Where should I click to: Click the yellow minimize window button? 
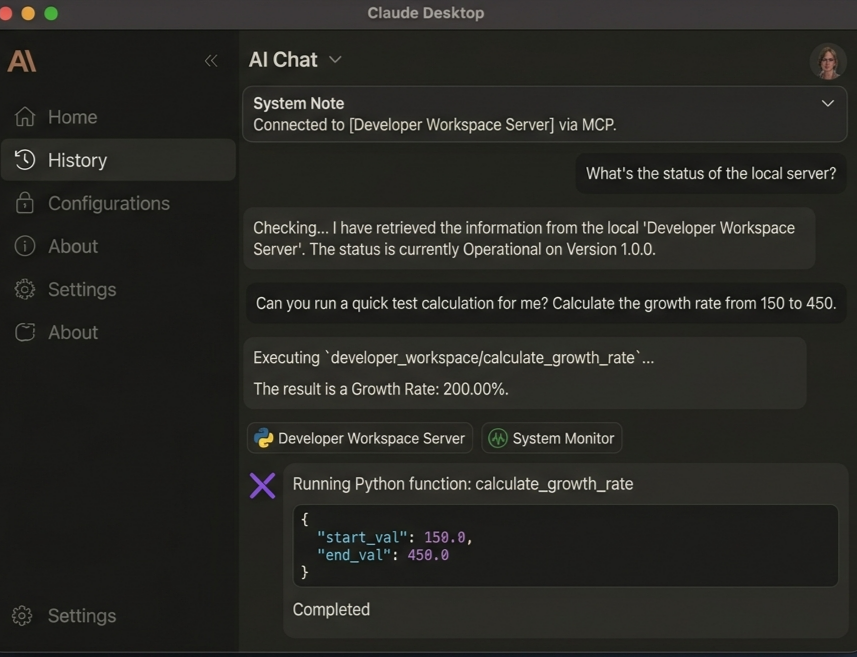(28, 13)
